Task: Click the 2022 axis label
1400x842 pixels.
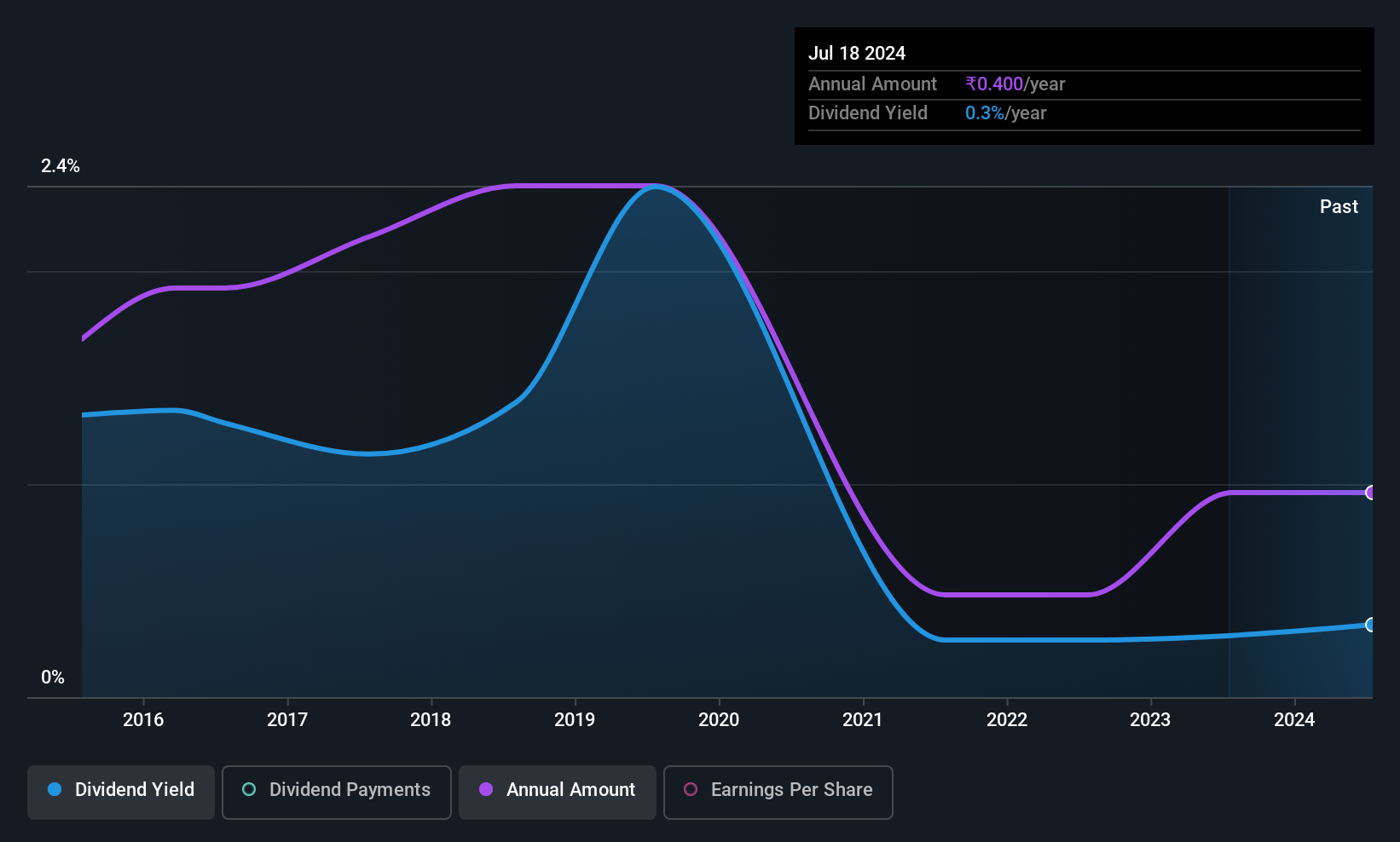Action: point(1007,719)
